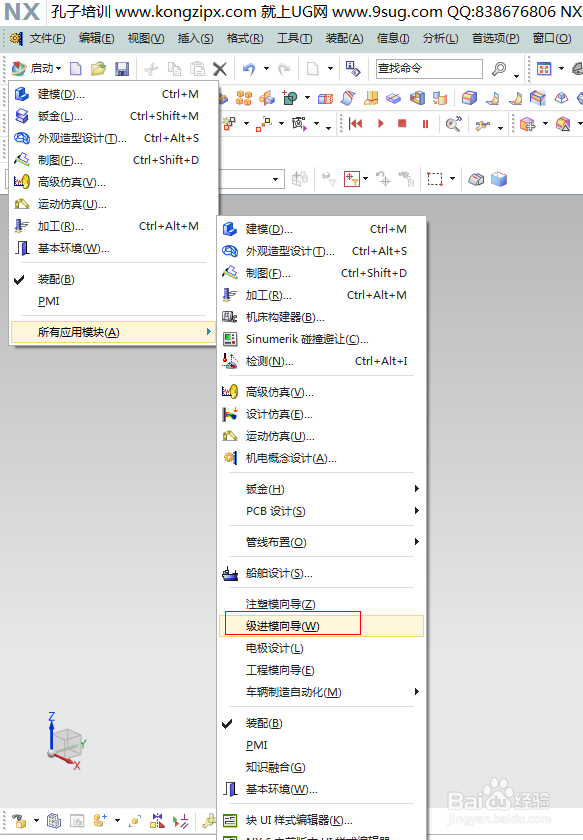Screen dimensions: 583x840
Task: Click the magnifier icon beside 查找命令 box
Action: pos(499,69)
